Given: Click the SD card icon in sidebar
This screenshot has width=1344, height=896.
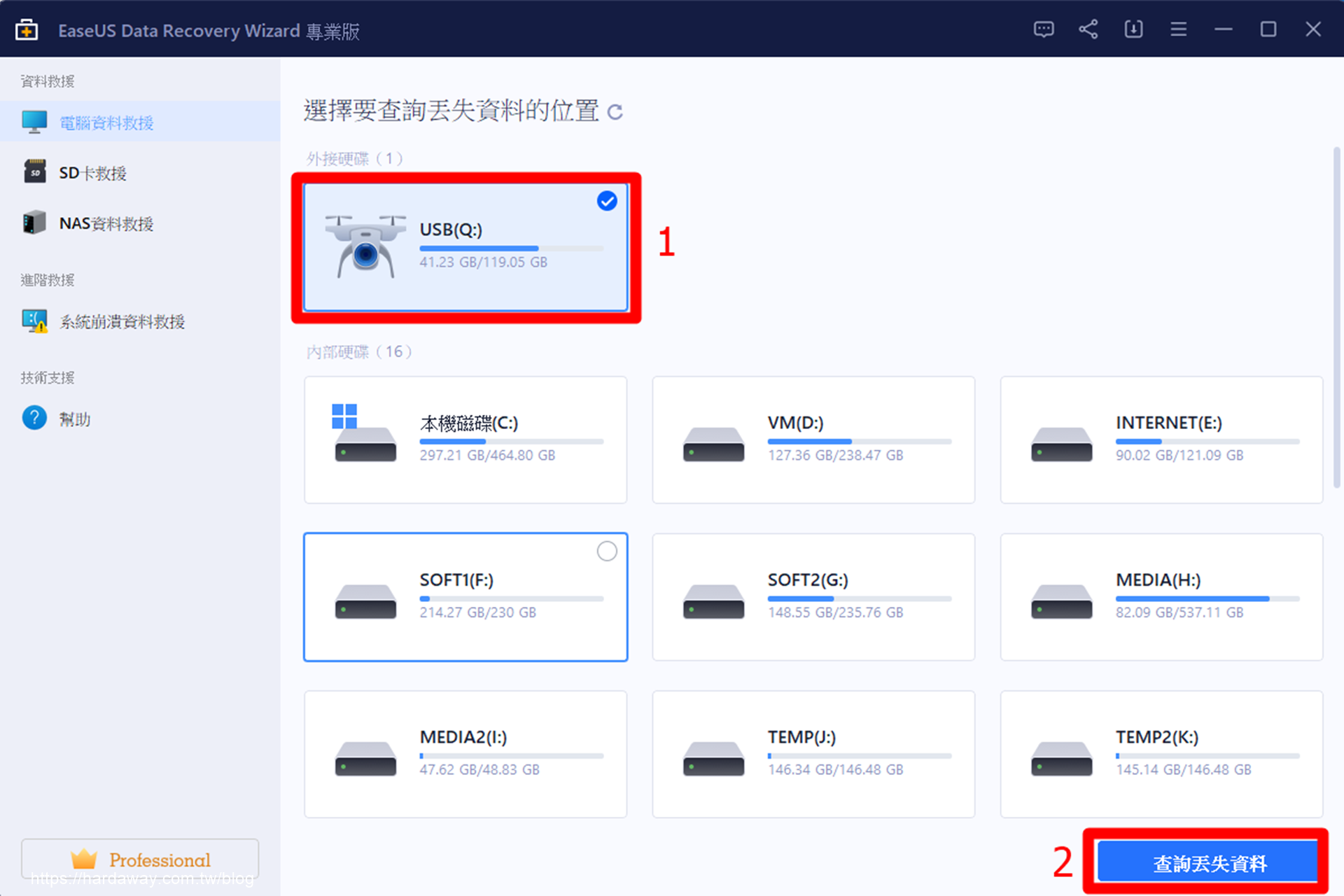Looking at the screenshot, I should point(34,171).
